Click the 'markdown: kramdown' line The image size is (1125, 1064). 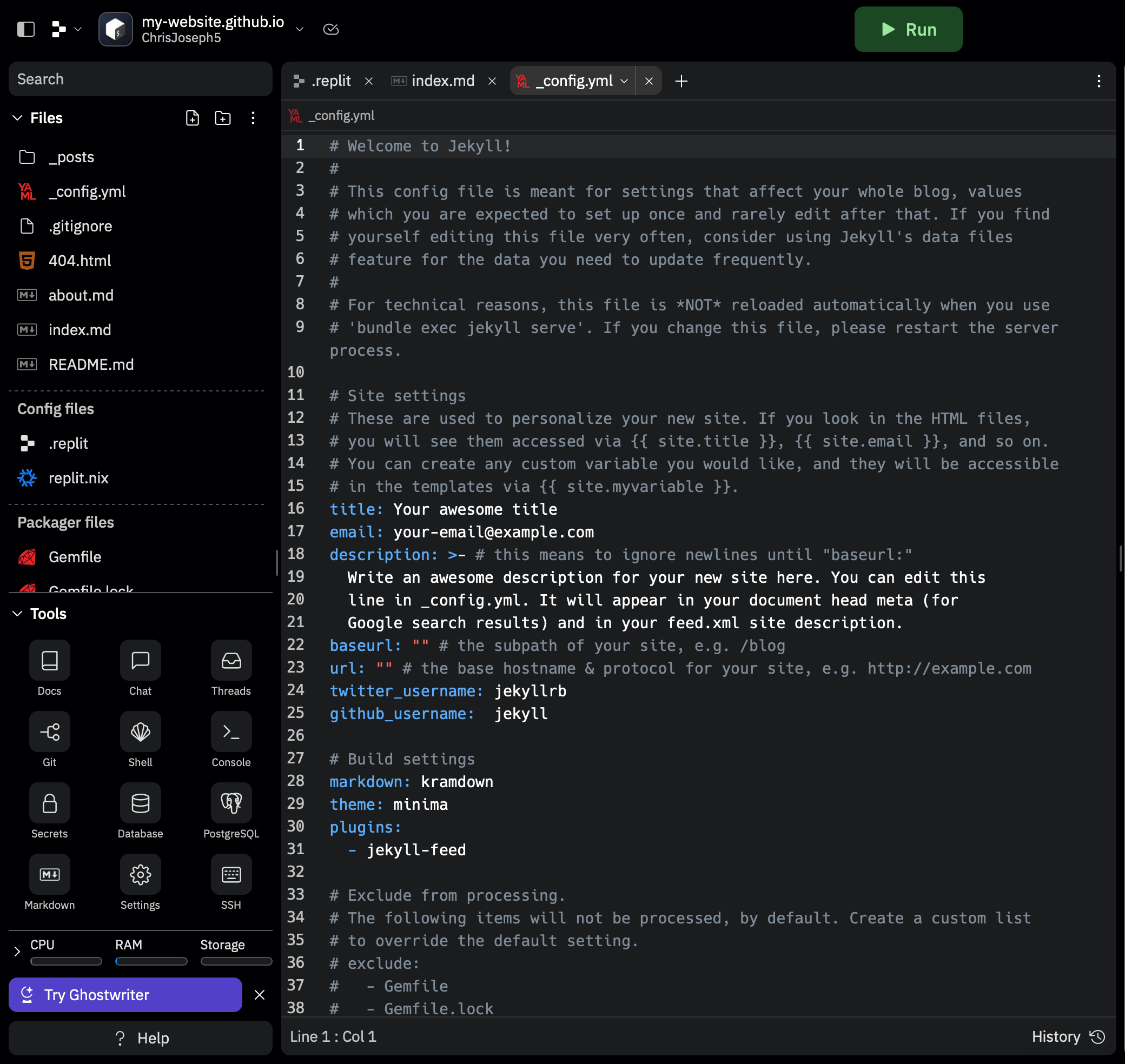411,782
